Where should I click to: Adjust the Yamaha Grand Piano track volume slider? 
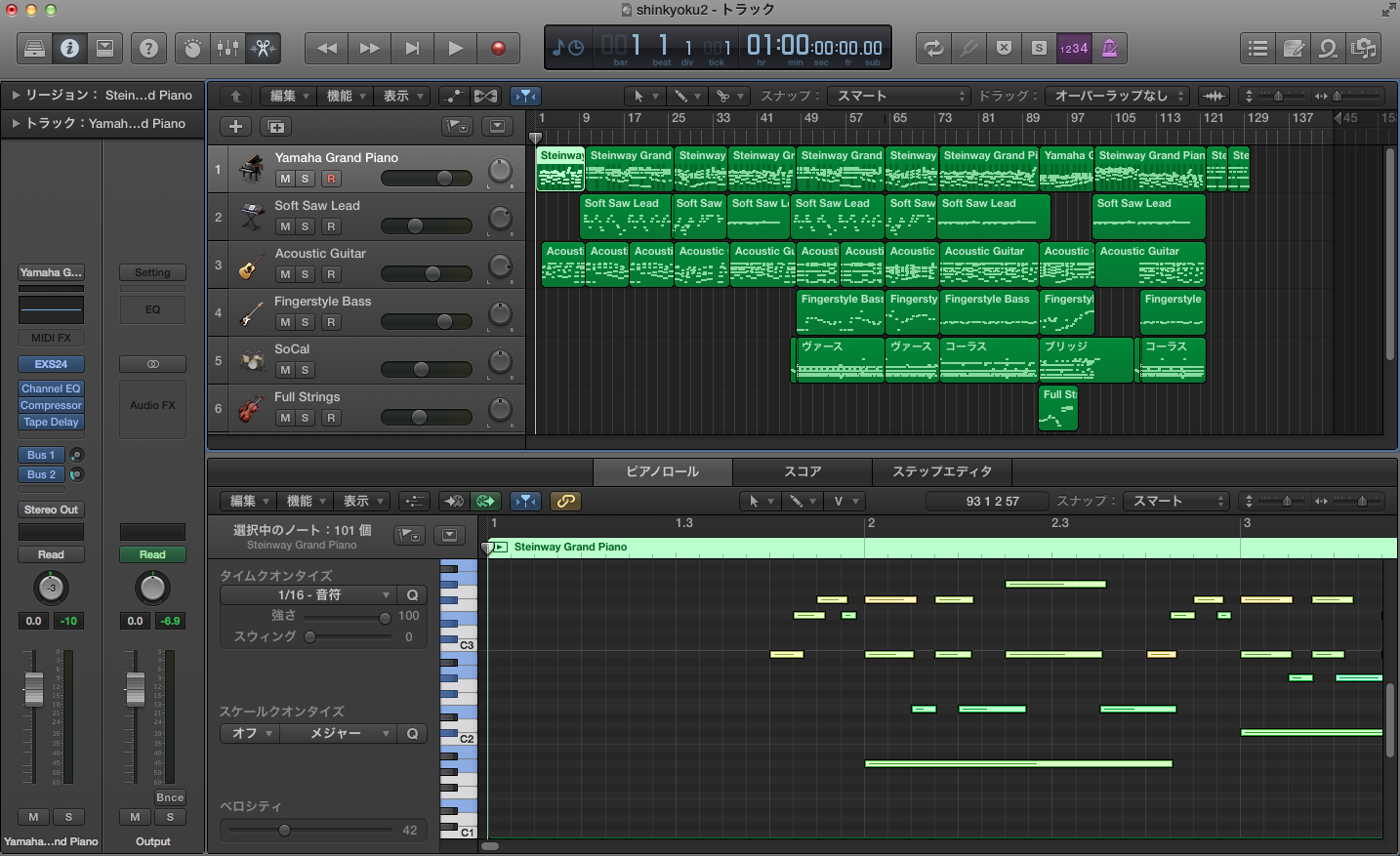[427, 179]
